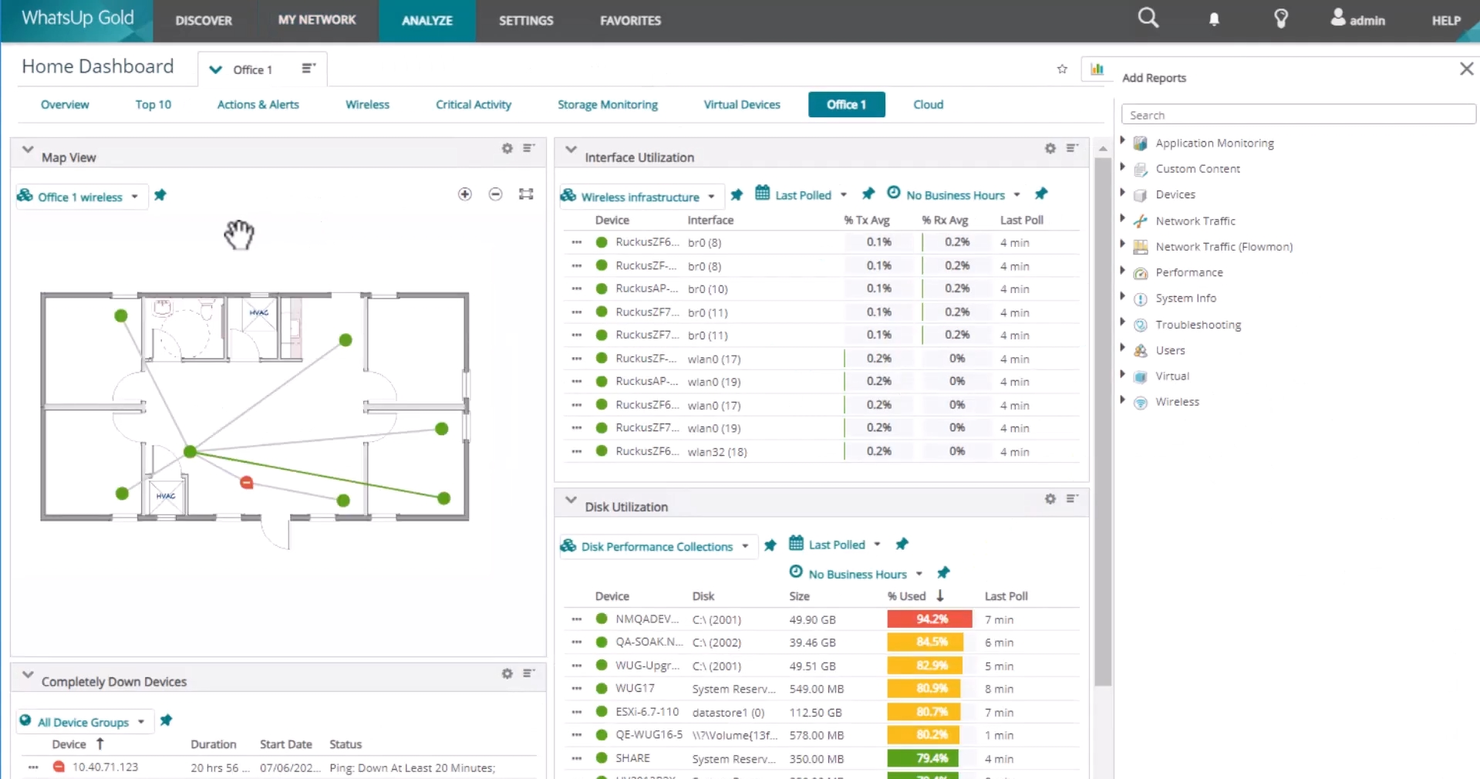Open row actions for NMQADEV disk row
This screenshot has height=779, width=1480.
point(577,619)
